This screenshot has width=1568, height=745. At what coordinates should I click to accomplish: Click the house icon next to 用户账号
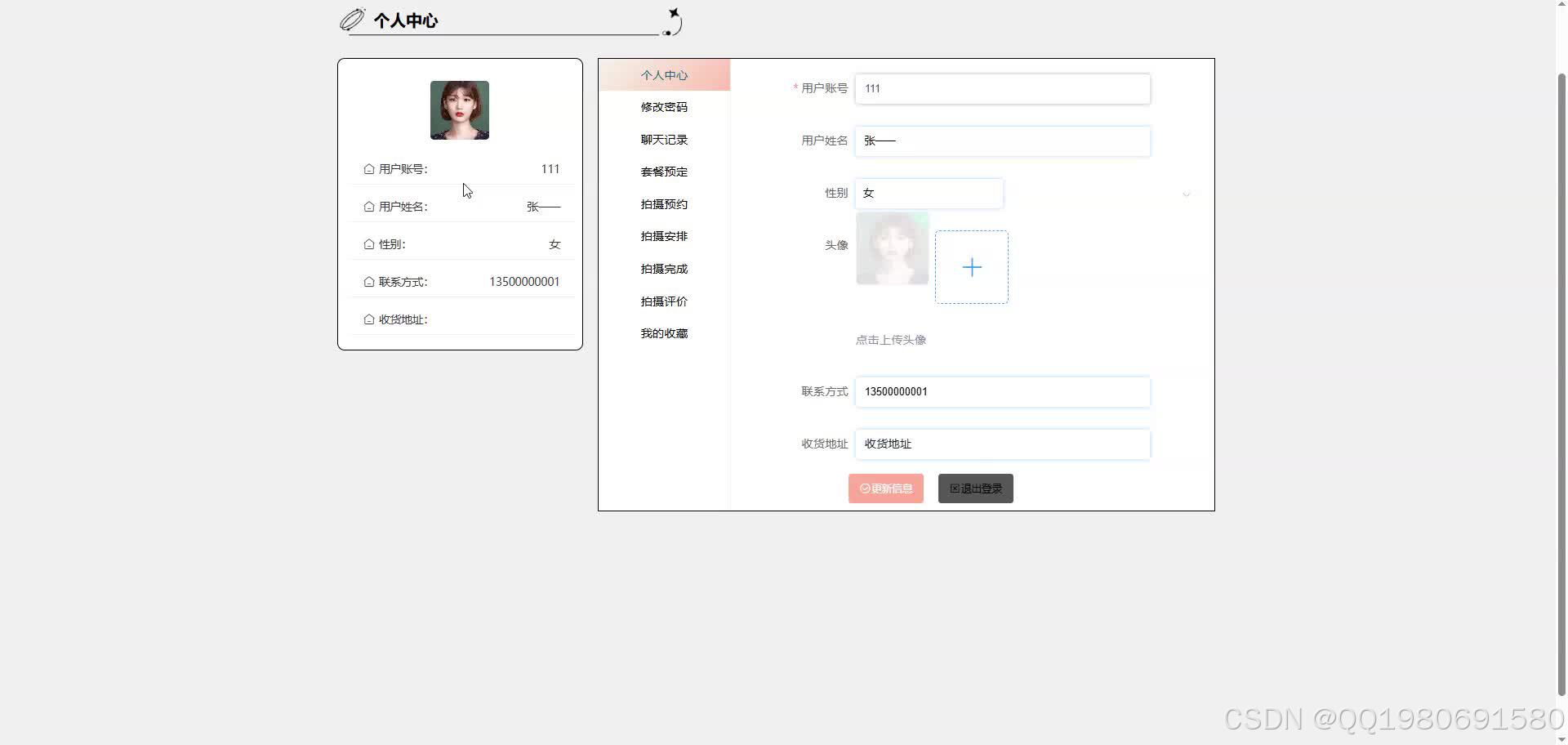click(368, 168)
